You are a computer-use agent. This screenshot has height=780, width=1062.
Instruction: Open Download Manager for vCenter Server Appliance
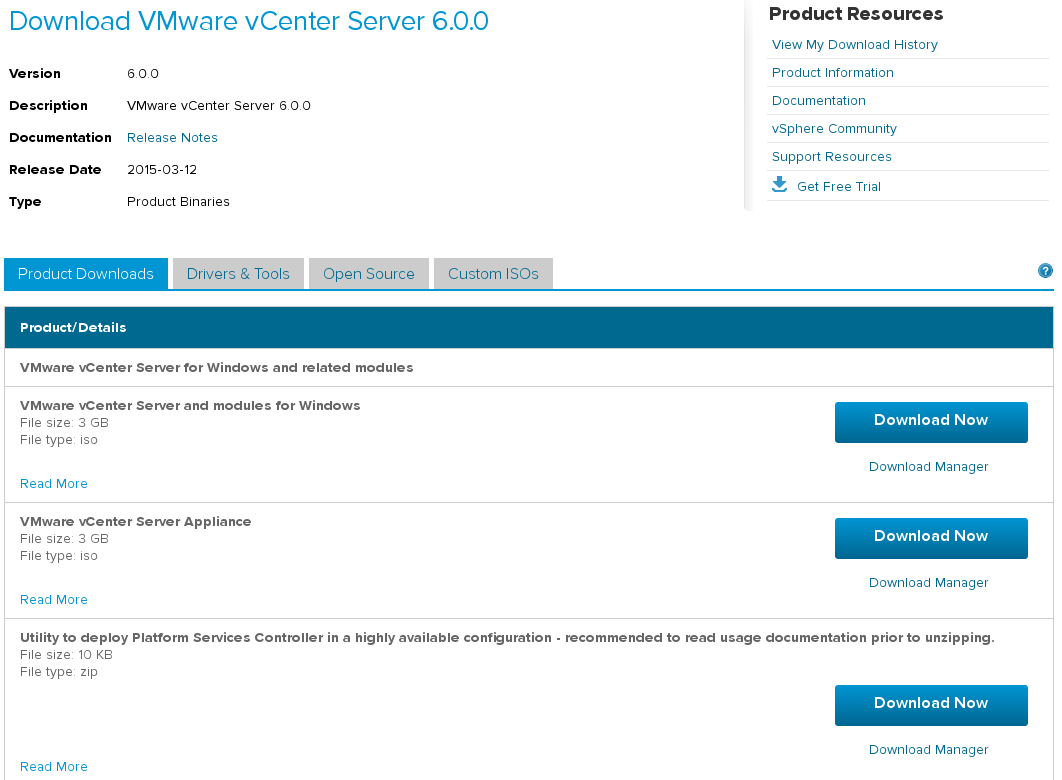[x=928, y=582]
